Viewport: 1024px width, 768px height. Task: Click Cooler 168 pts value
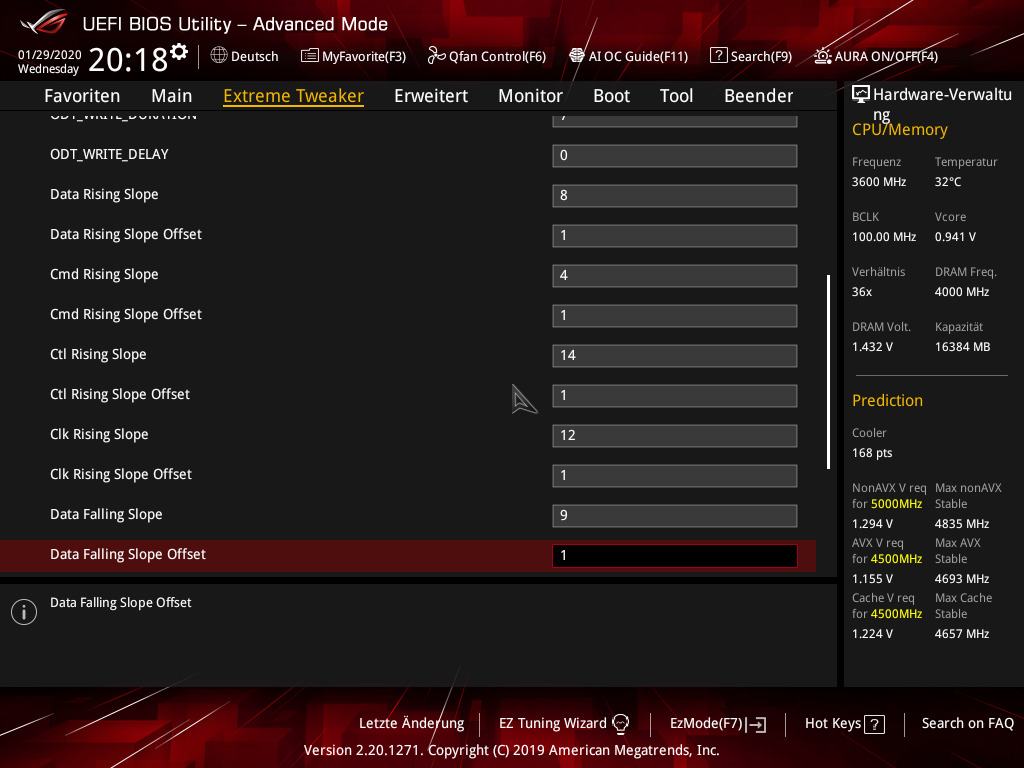tap(872, 453)
